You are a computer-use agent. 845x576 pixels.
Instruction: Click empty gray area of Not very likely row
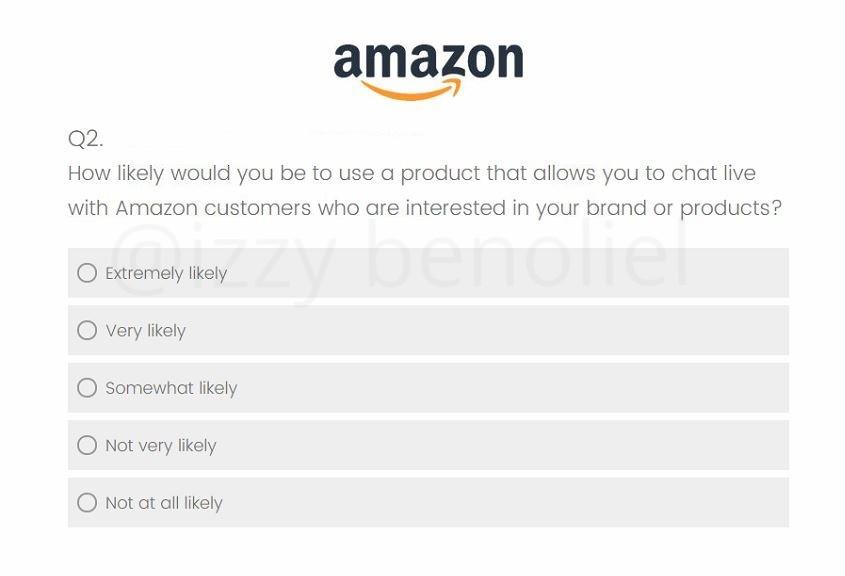click(x=501, y=445)
